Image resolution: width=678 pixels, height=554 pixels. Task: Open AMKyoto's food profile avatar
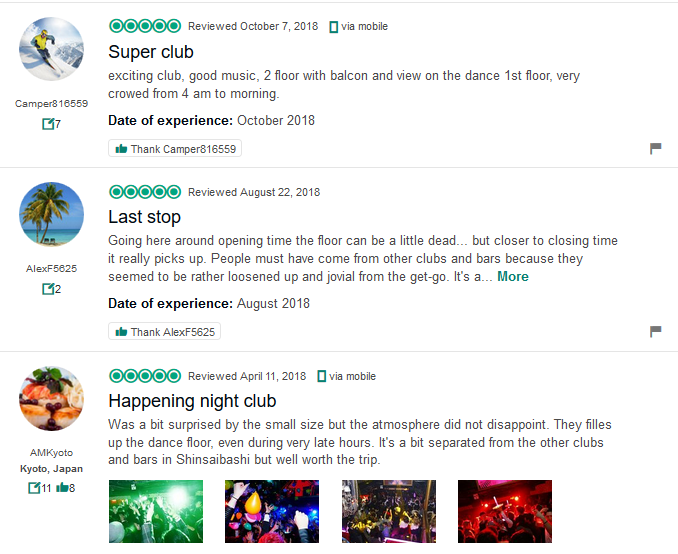click(x=51, y=399)
